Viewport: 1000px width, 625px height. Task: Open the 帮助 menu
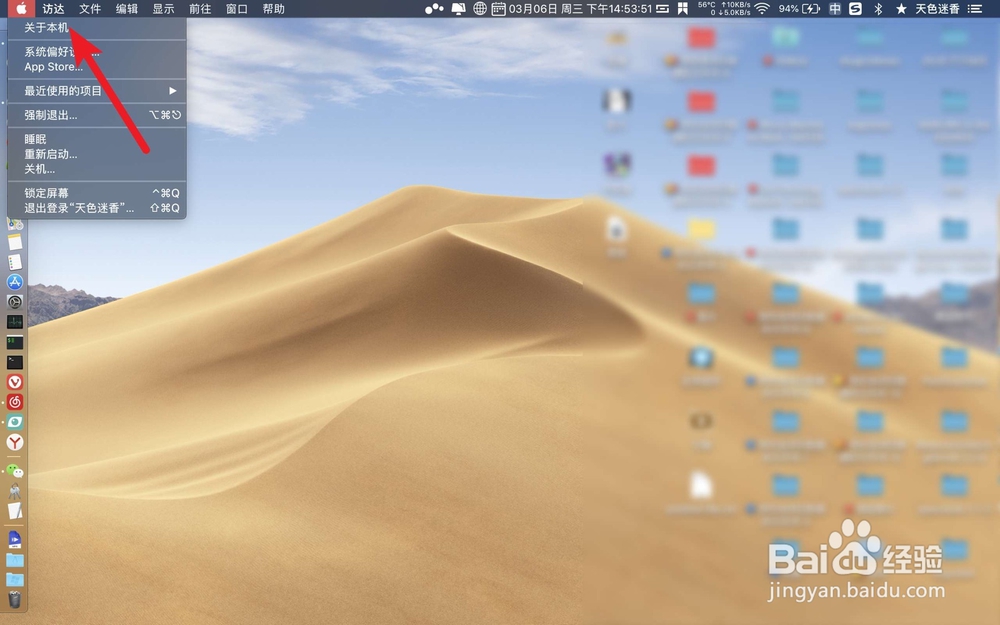pyautogui.click(x=273, y=8)
